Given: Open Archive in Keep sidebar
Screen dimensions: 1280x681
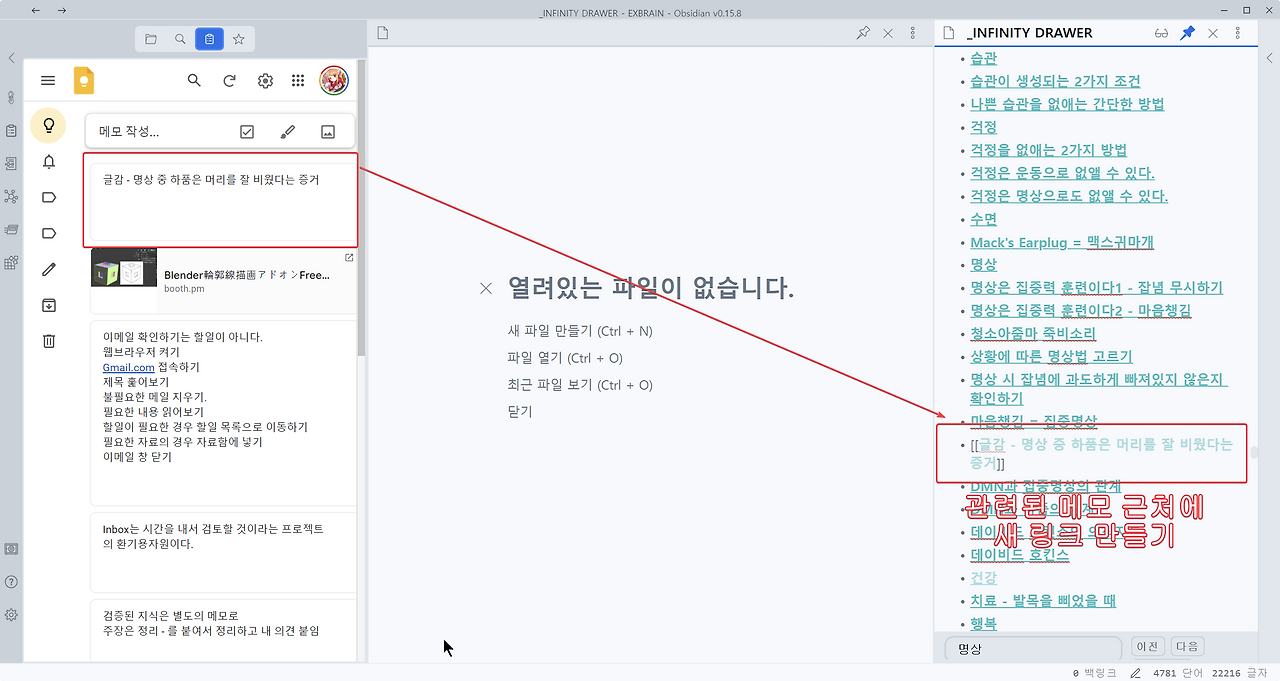Looking at the screenshot, I should (x=48, y=305).
